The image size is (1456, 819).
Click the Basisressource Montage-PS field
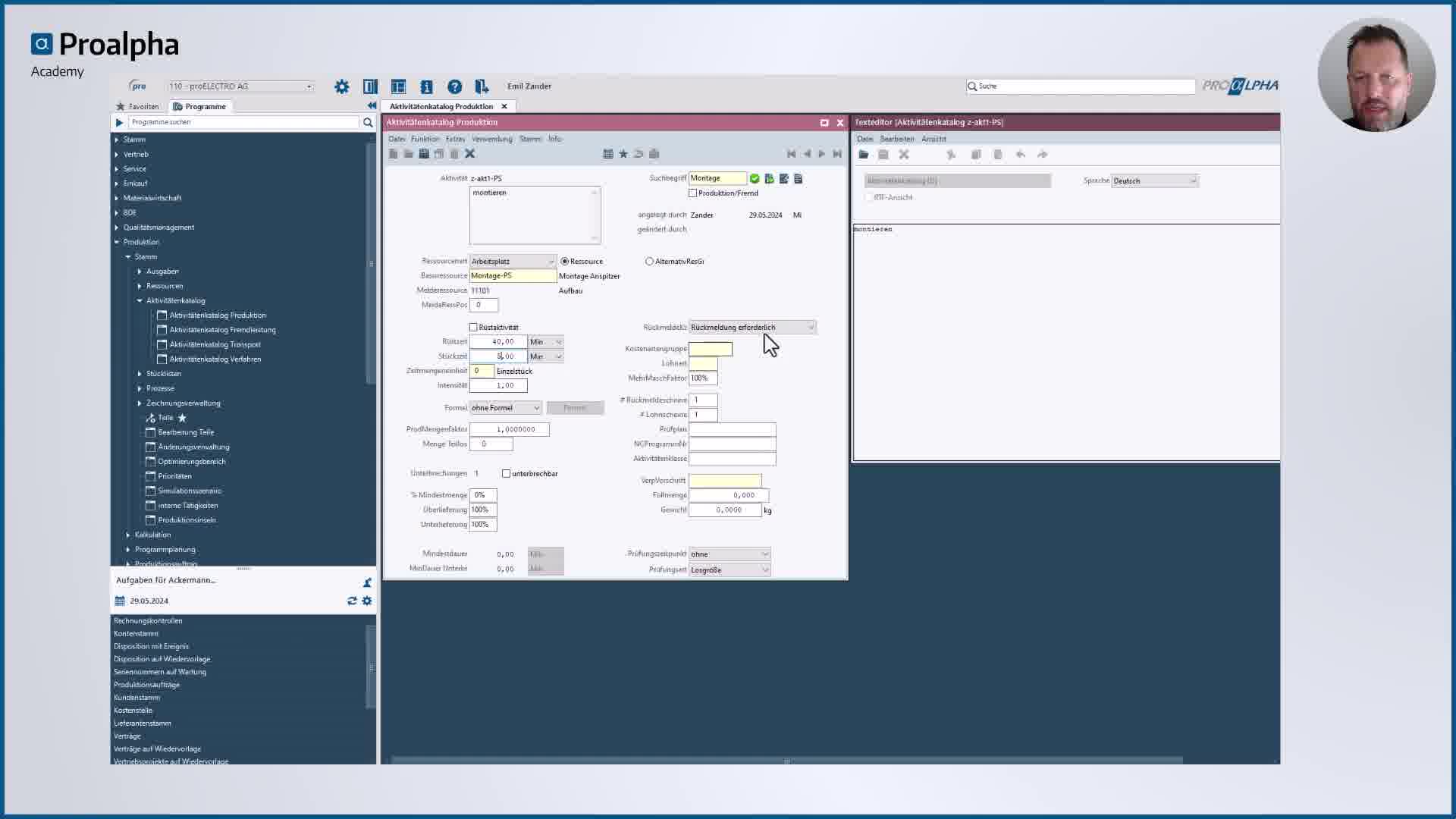click(x=513, y=276)
